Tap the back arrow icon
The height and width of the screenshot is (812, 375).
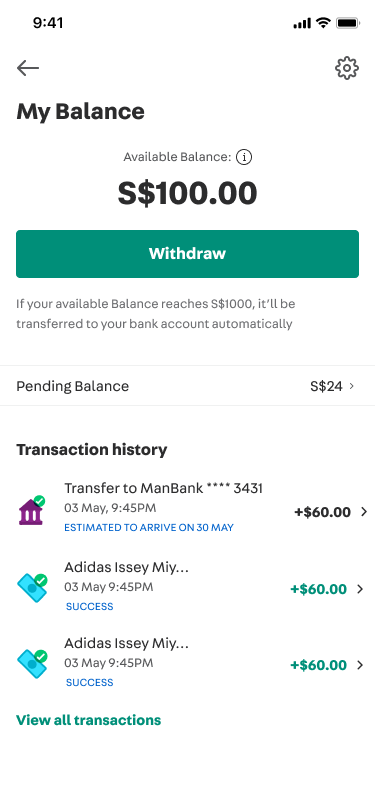(28, 68)
